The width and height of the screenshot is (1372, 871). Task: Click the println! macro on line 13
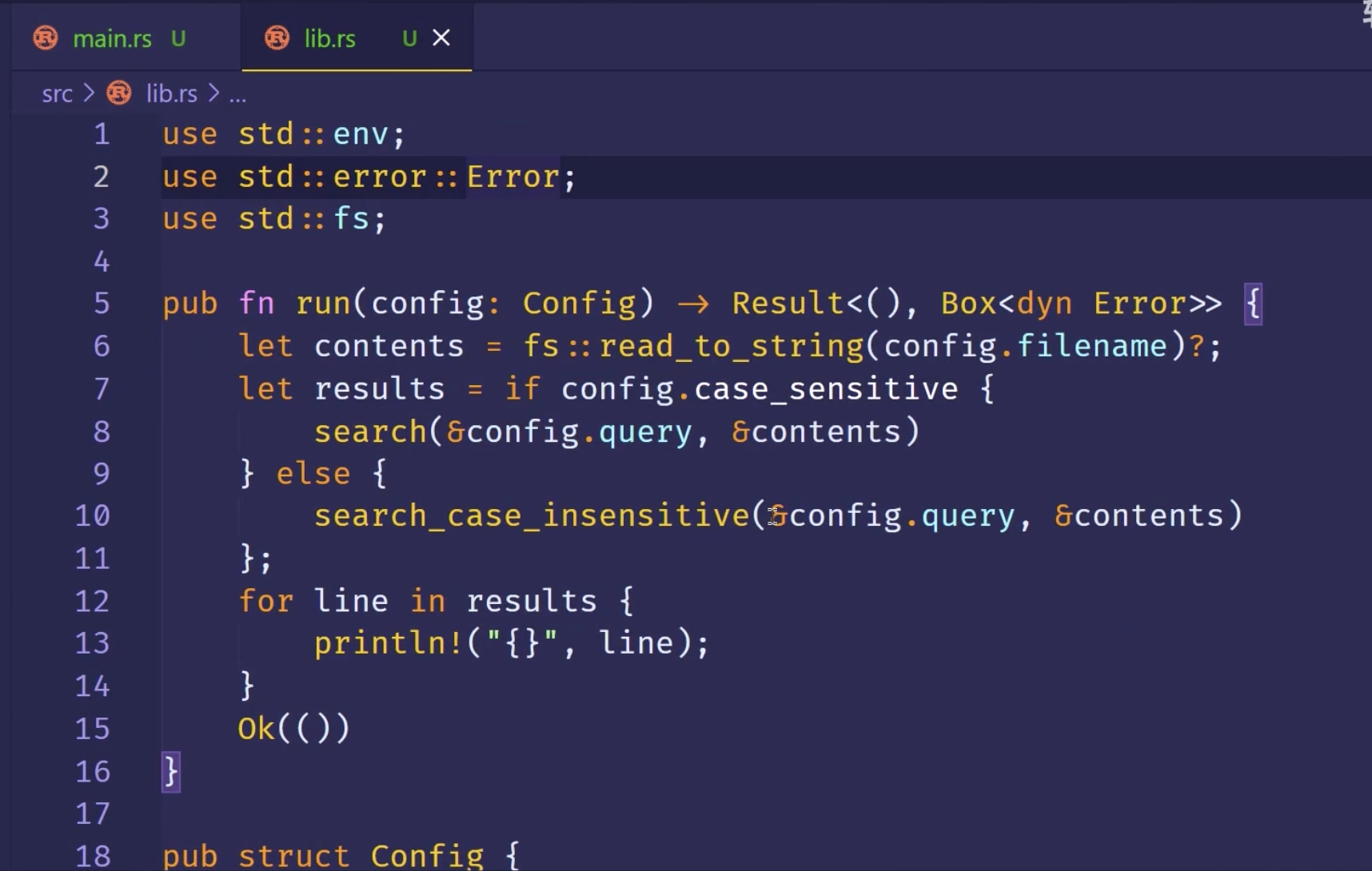coord(388,643)
